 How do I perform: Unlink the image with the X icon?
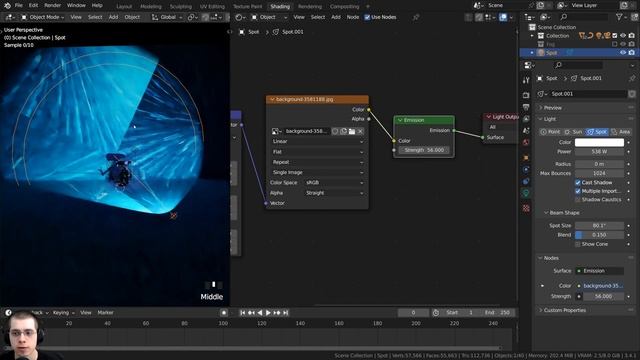tap(360, 131)
